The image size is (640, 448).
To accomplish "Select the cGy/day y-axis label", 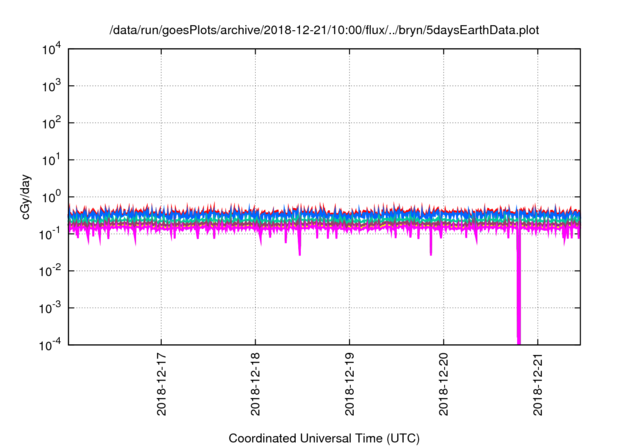I will (x=26, y=197).
